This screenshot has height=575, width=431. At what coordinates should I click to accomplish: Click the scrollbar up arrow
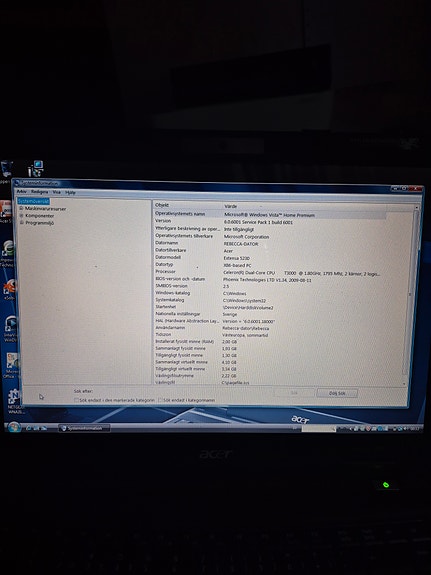[x=416, y=208]
